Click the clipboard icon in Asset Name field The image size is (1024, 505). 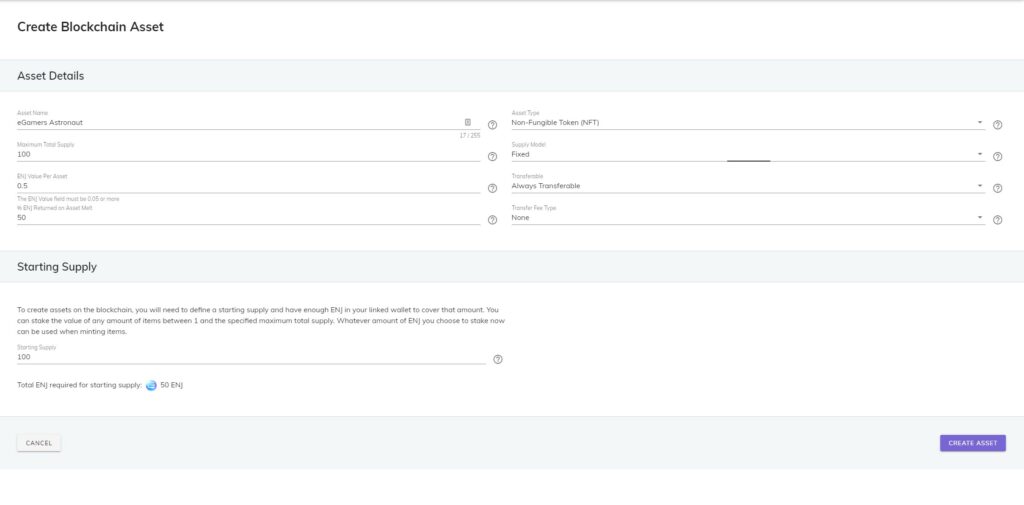[x=468, y=122]
